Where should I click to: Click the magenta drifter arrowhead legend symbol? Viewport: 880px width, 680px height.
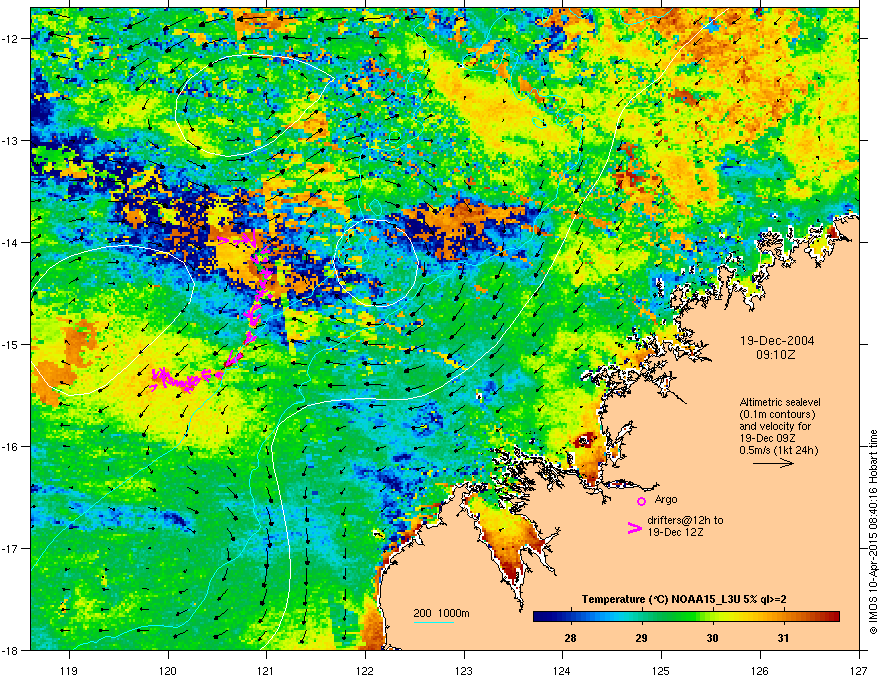[634, 527]
